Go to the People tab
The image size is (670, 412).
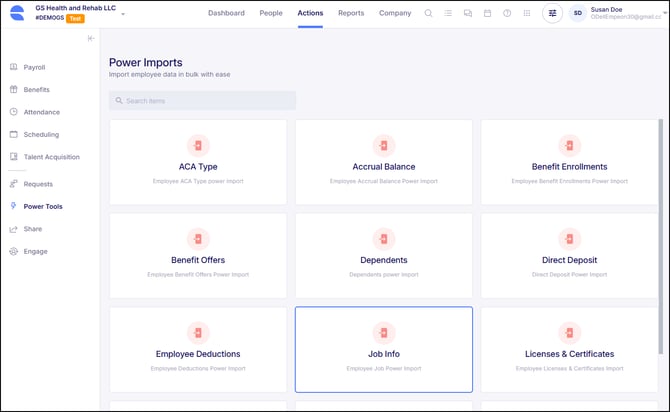click(271, 13)
